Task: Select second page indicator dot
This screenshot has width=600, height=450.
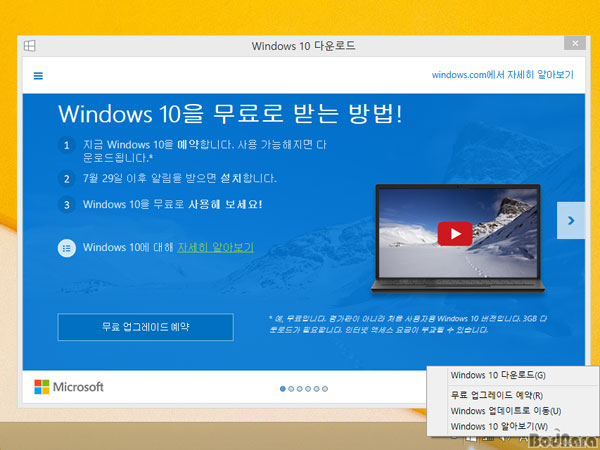Action: [x=291, y=389]
